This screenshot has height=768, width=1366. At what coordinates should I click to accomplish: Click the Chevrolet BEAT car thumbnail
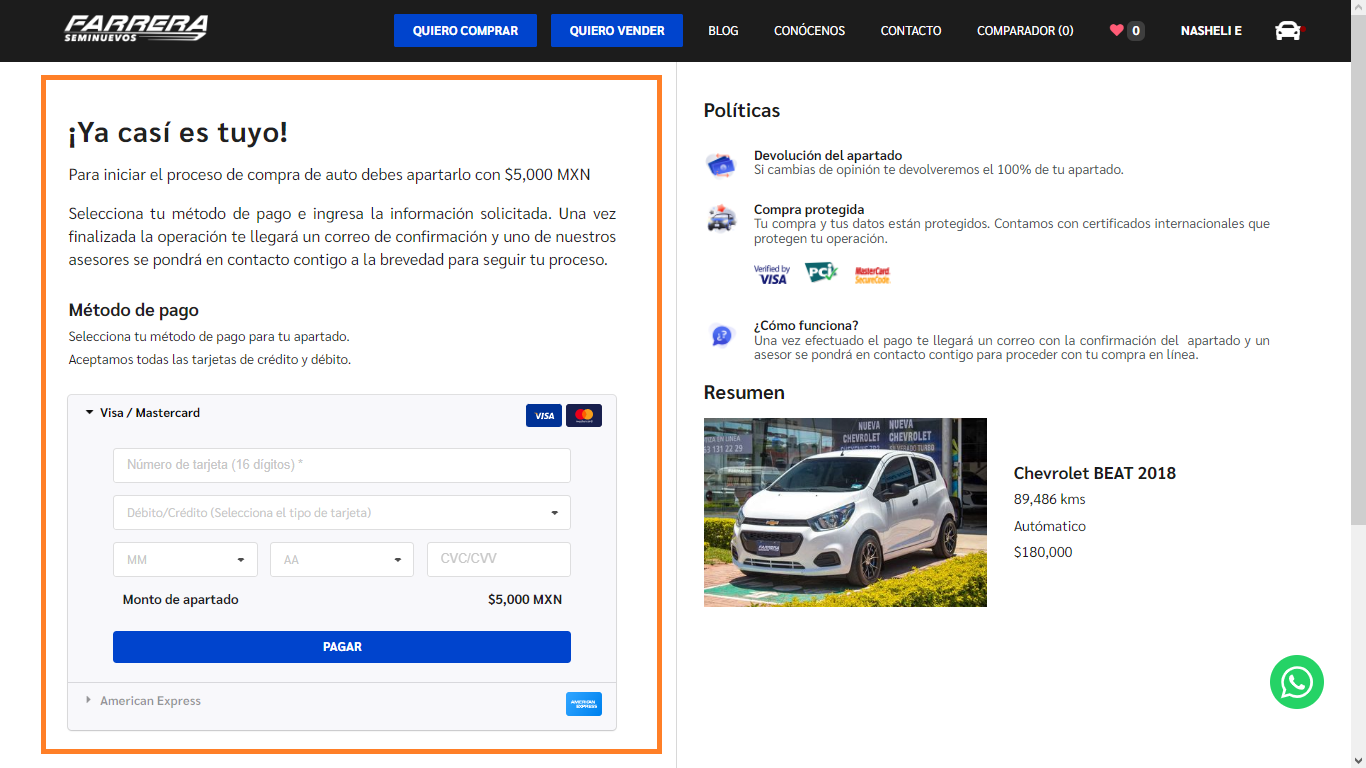[x=845, y=512]
